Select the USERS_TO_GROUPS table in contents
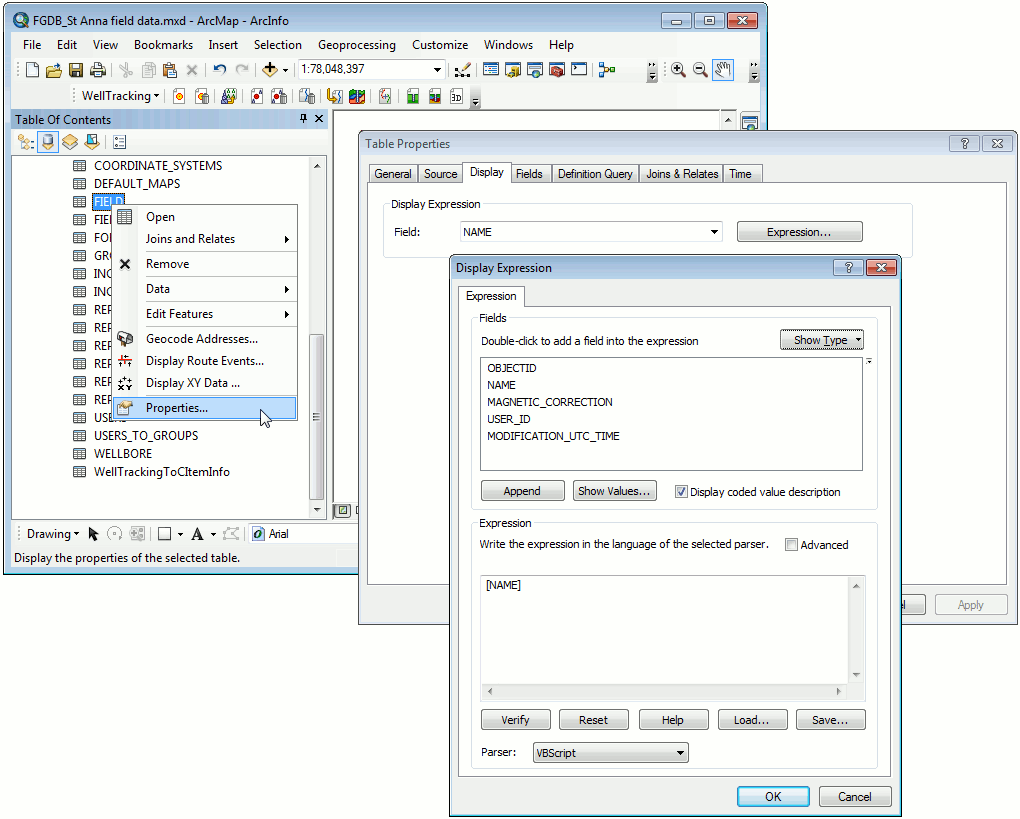1020x819 pixels. (x=146, y=436)
